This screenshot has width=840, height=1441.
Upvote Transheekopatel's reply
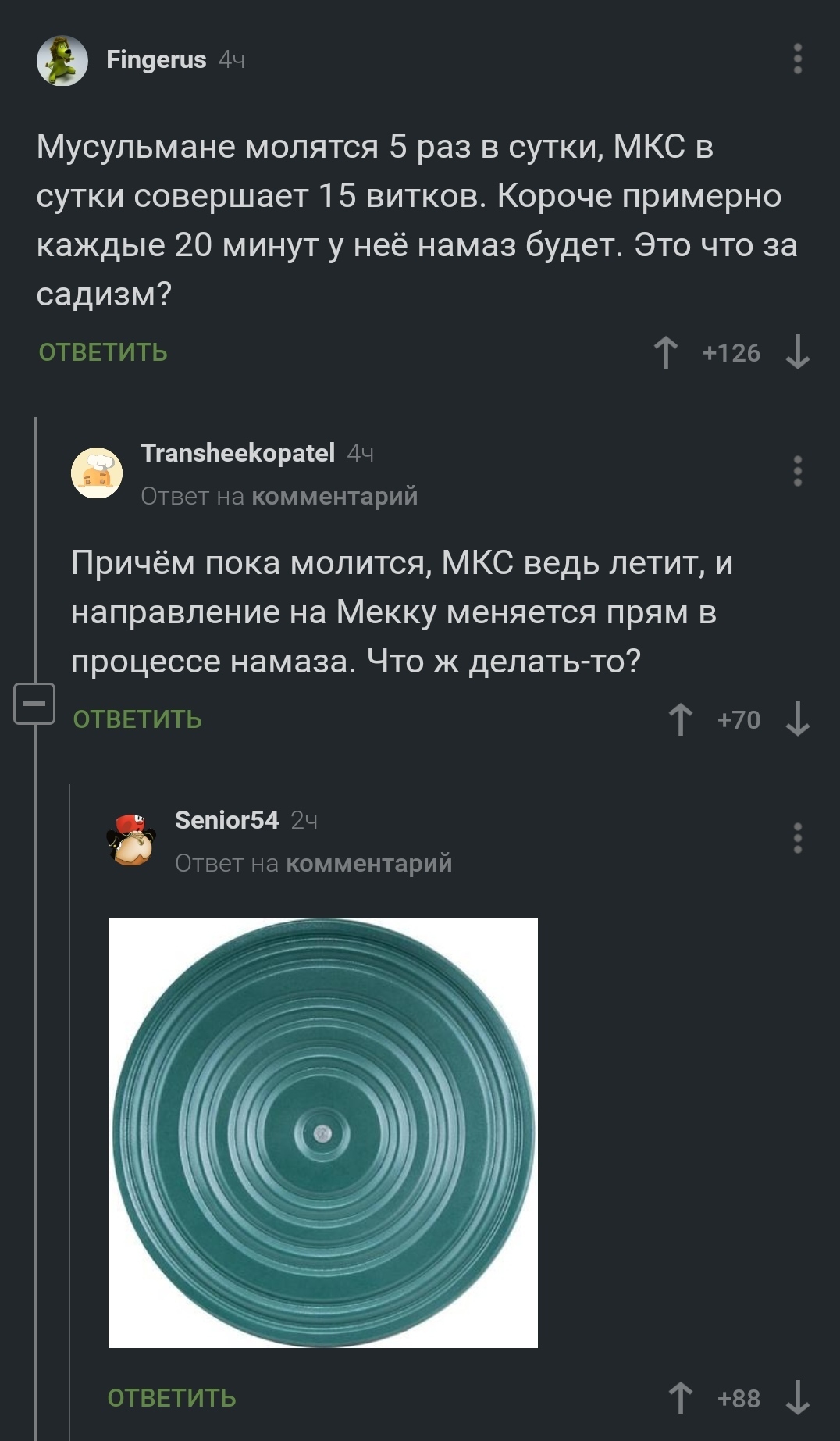[x=681, y=719]
